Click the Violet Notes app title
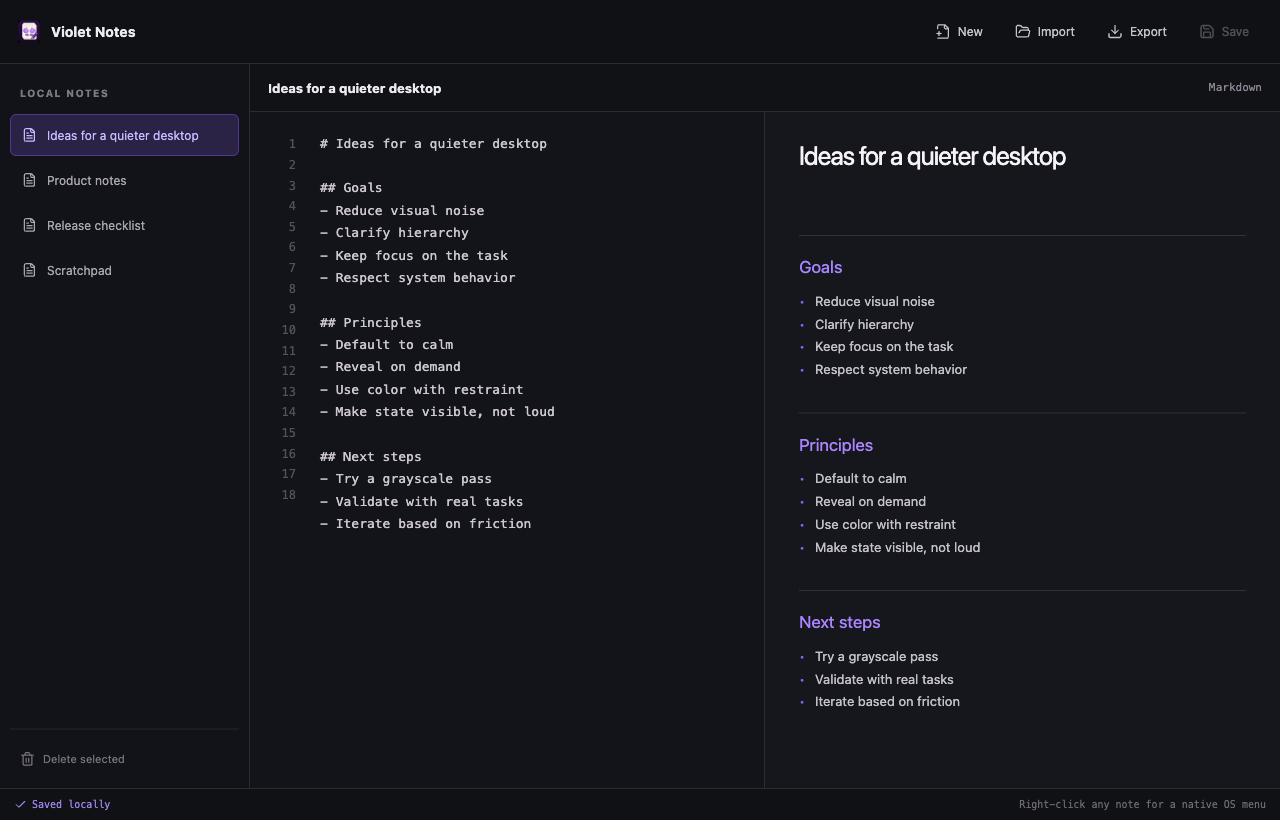This screenshot has width=1280, height=820. click(93, 32)
